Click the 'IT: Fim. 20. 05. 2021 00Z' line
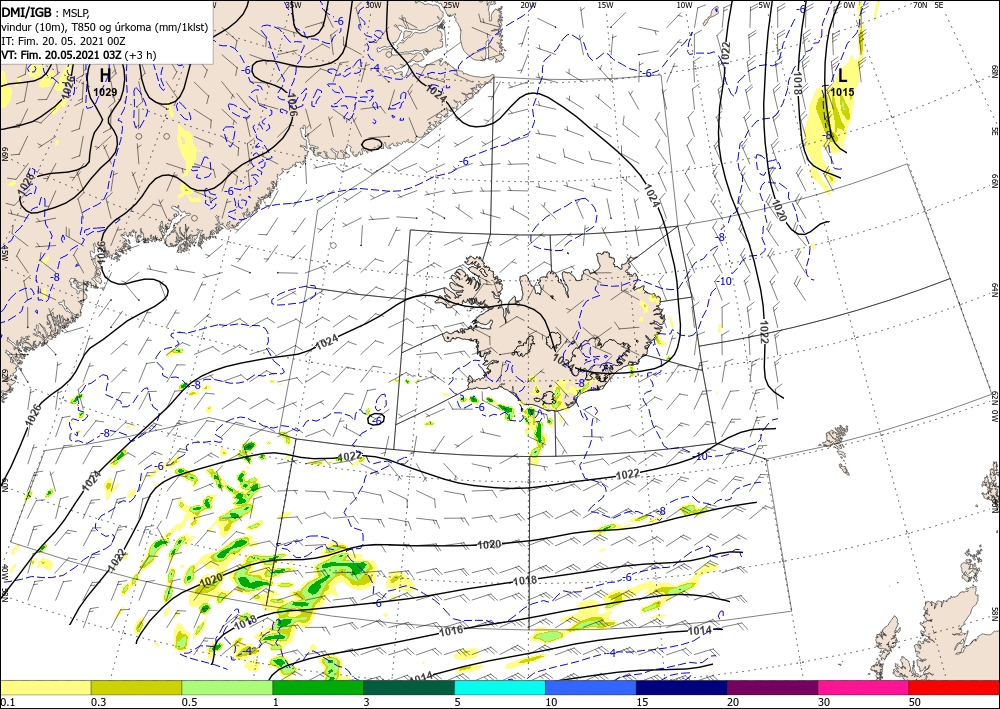 click(63, 41)
